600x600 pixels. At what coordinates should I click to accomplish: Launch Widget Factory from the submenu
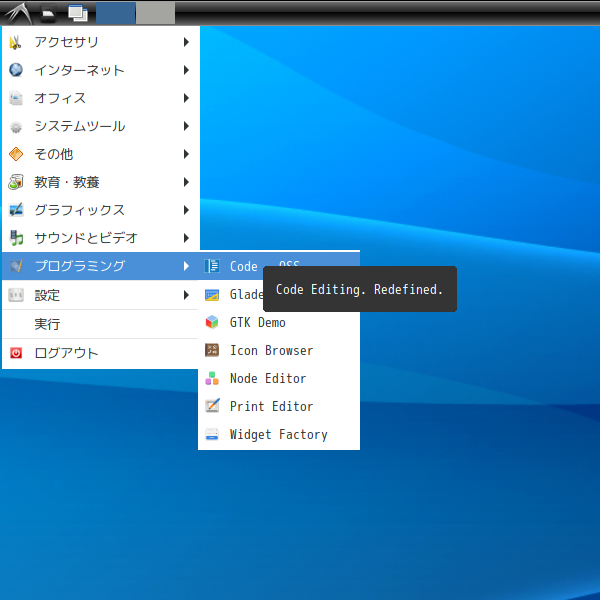point(278,435)
